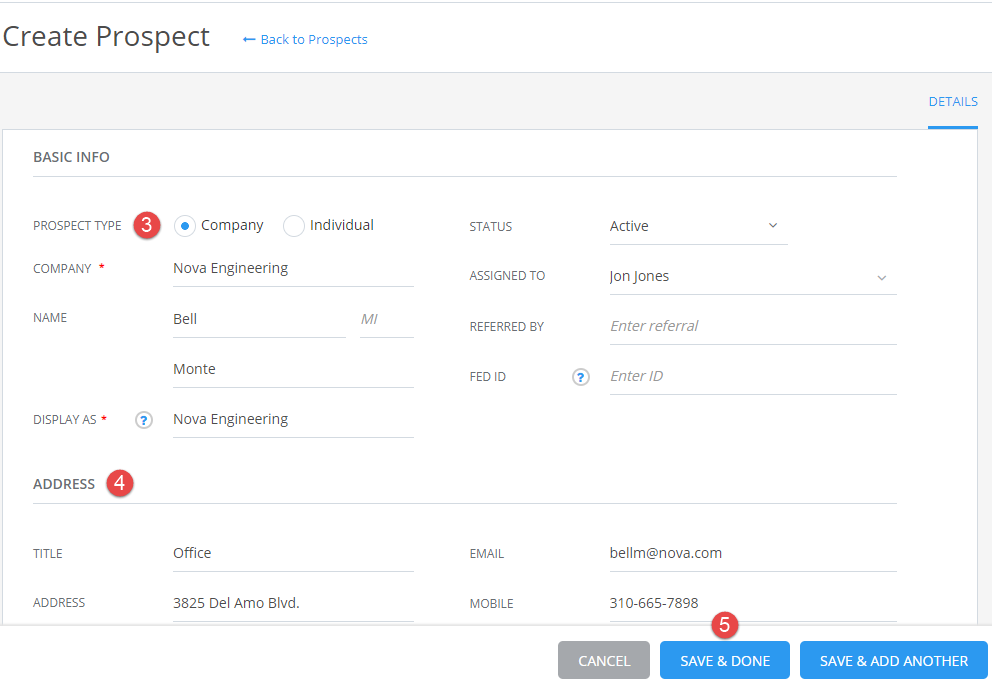Click the Display As field

[x=293, y=419]
